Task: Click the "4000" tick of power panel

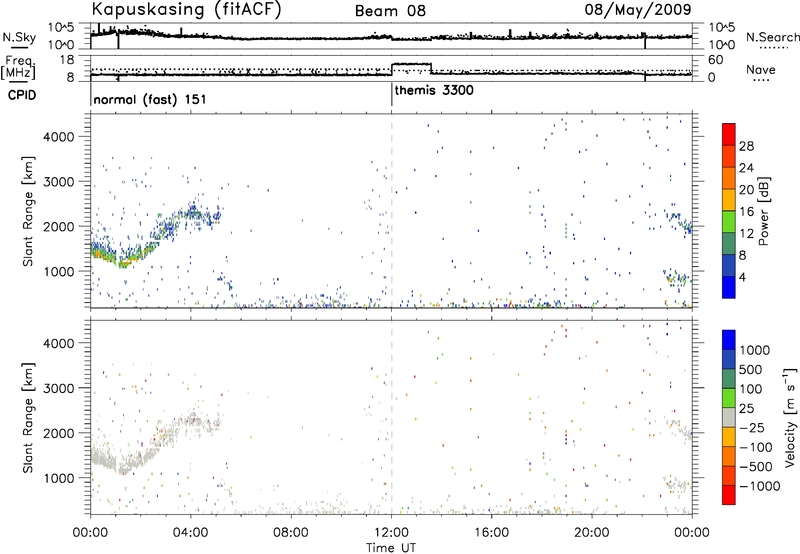Action: (58, 137)
